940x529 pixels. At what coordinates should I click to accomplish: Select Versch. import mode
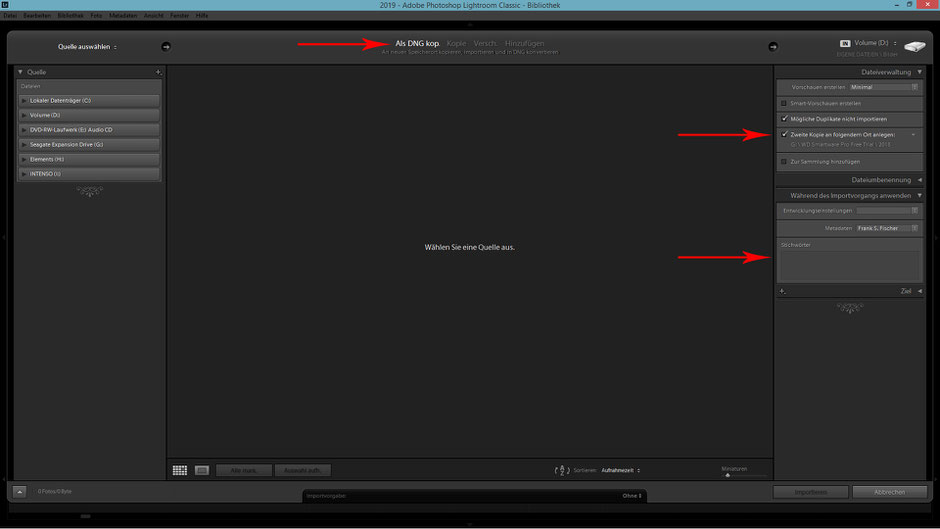485,43
